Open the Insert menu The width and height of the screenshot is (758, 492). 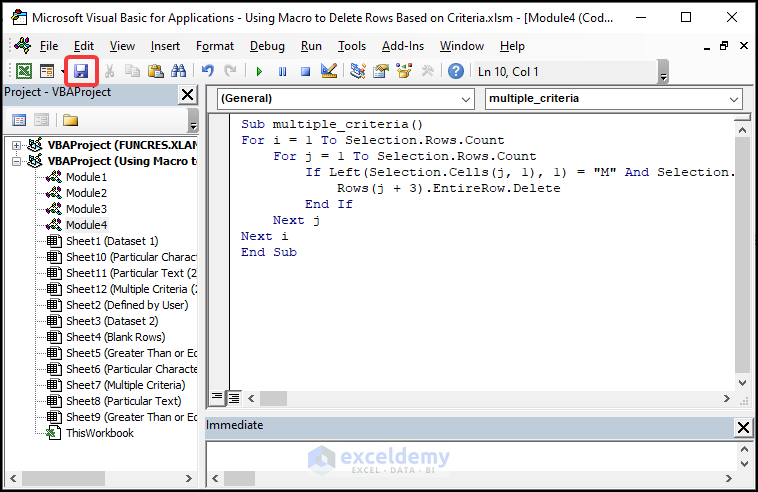click(x=165, y=46)
